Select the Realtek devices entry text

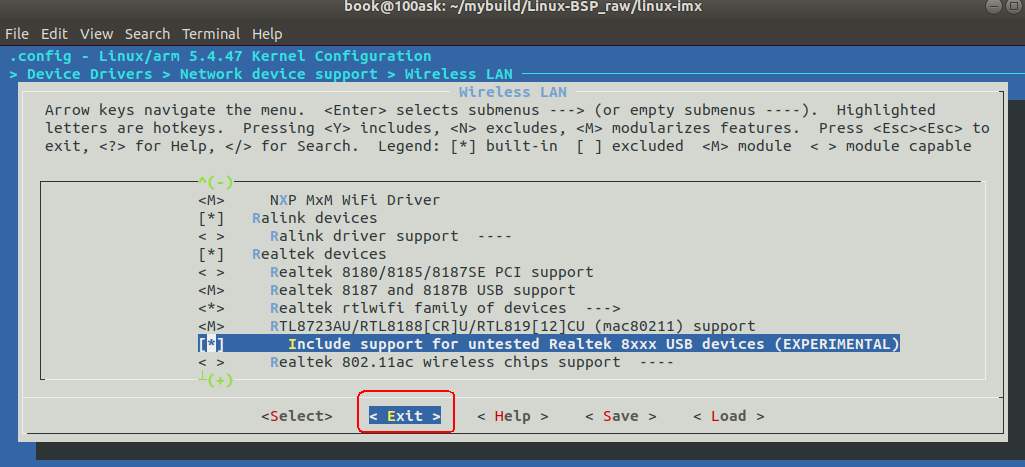tap(319, 254)
